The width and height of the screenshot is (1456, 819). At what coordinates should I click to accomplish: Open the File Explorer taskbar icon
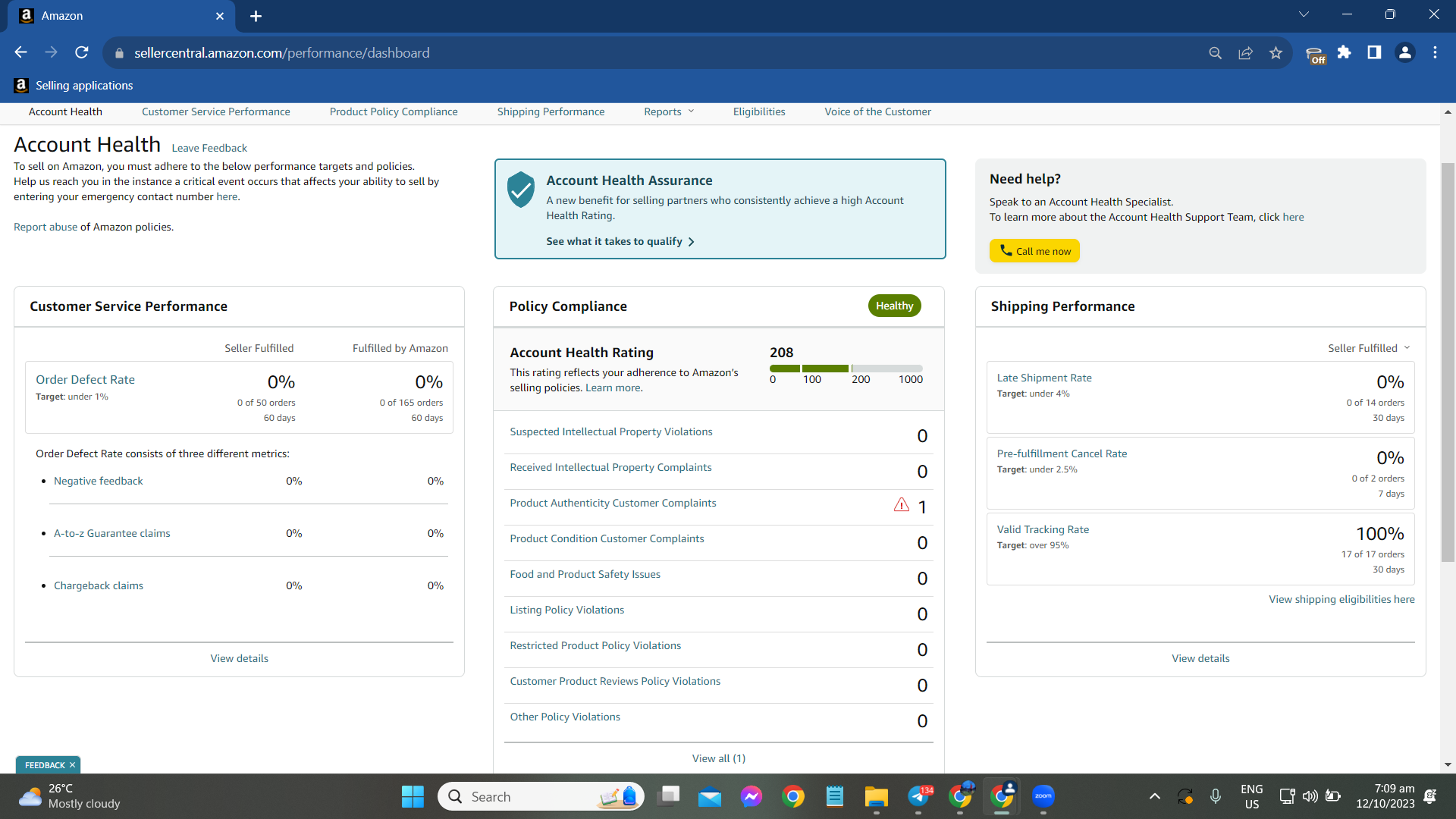[876, 796]
